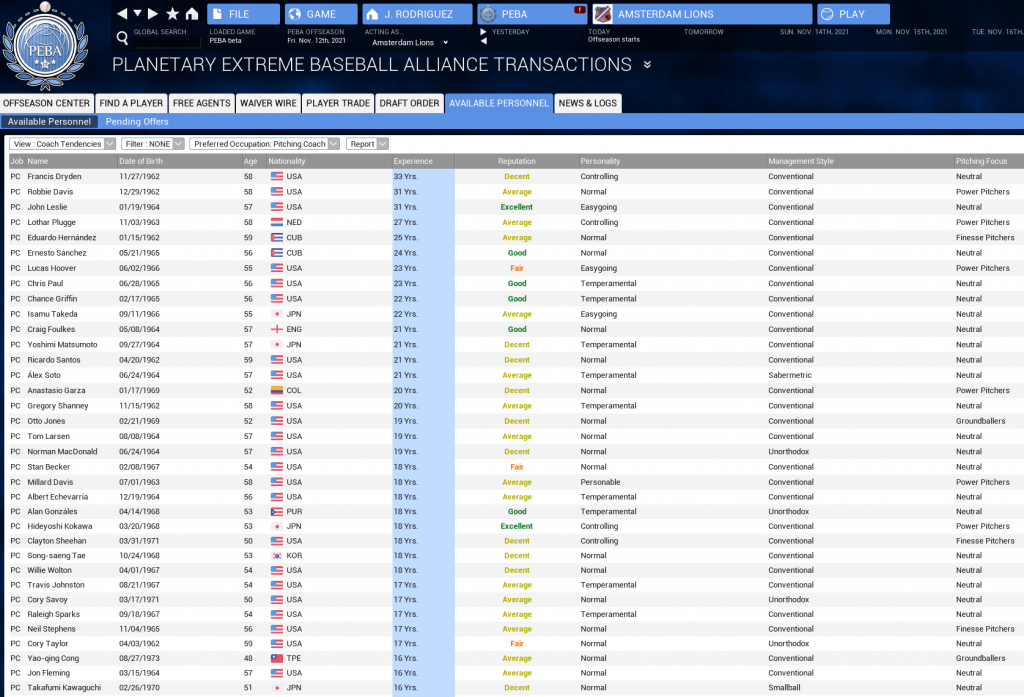1024x697 pixels.
Task: Click the Colombia flag in Anastasio Garza's row
Action: click(x=277, y=391)
